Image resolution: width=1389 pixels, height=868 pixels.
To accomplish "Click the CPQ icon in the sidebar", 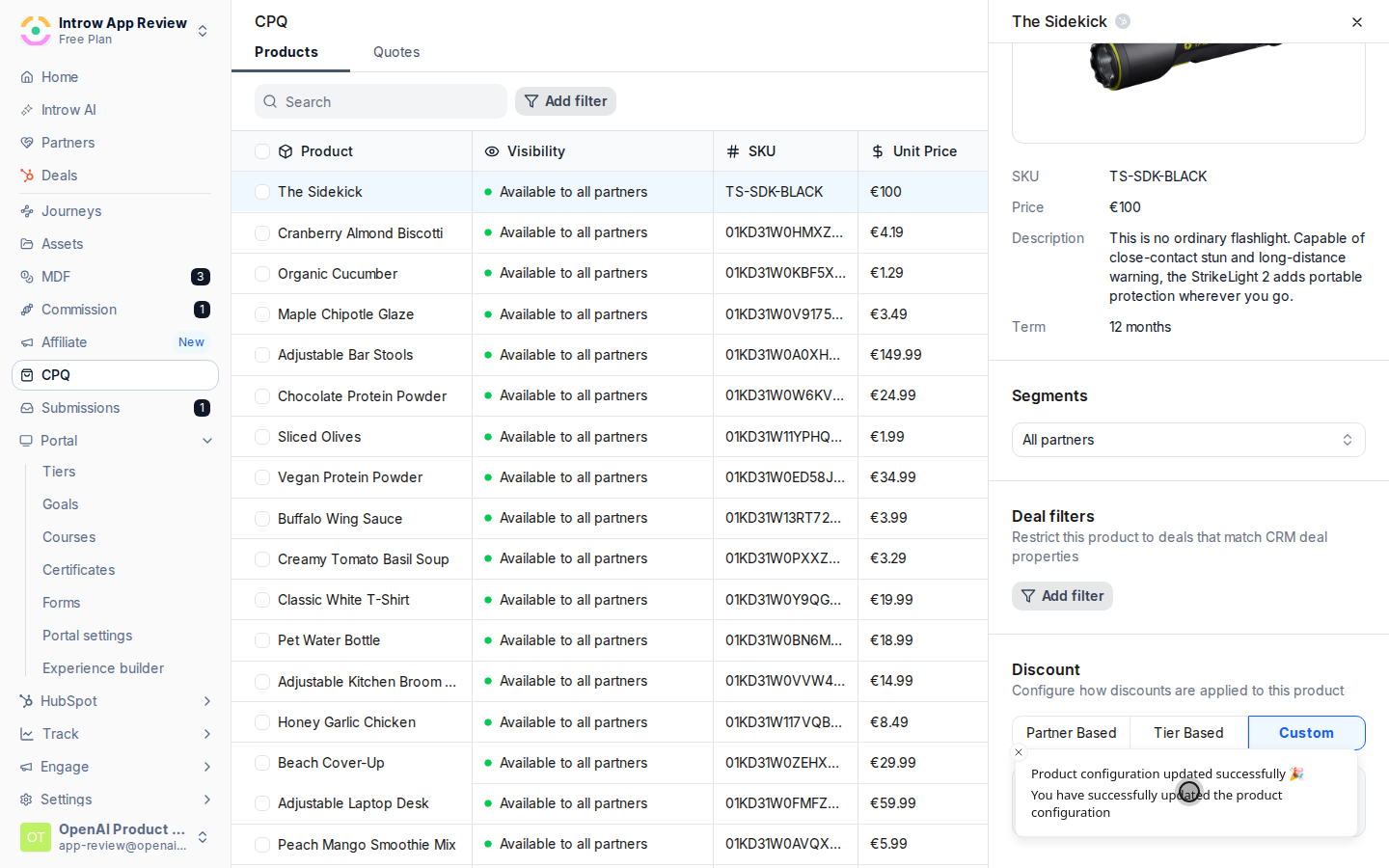I will 27,375.
